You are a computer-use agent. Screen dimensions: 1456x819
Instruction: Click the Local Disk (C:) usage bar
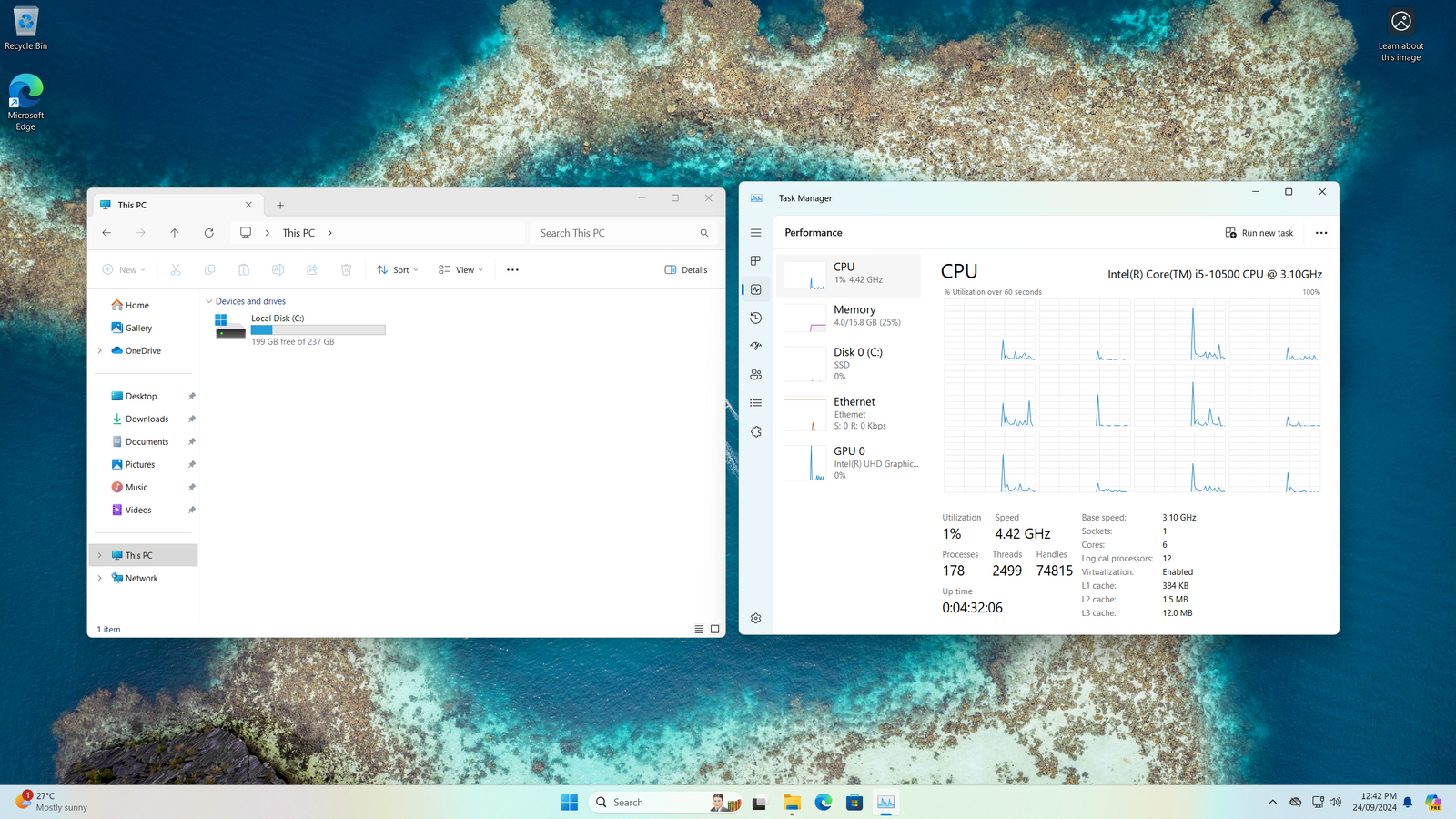tap(318, 330)
